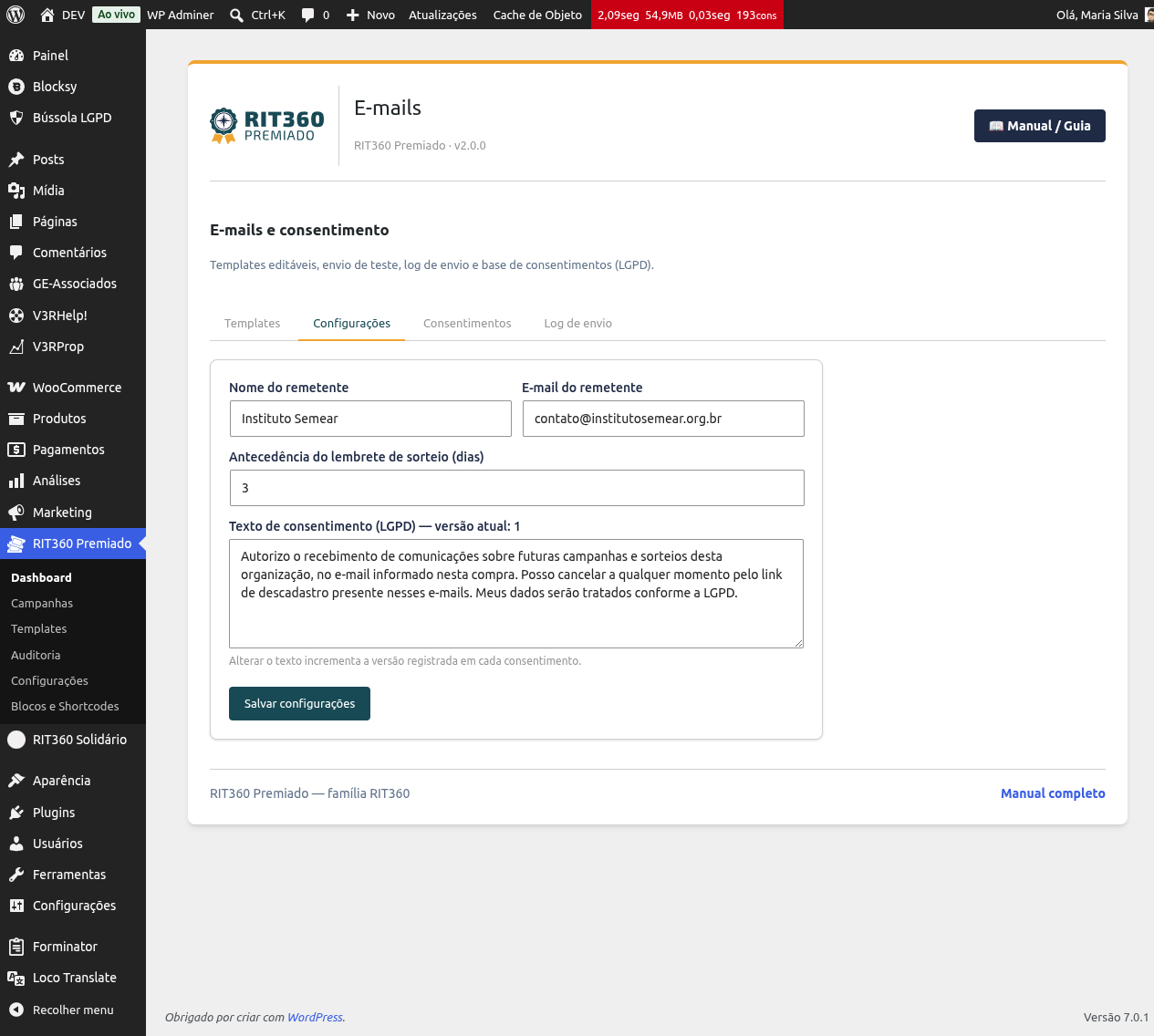Focus the Antecedência do lembrete field
This screenshot has width=1154, height=1036.
pos(517,488)
